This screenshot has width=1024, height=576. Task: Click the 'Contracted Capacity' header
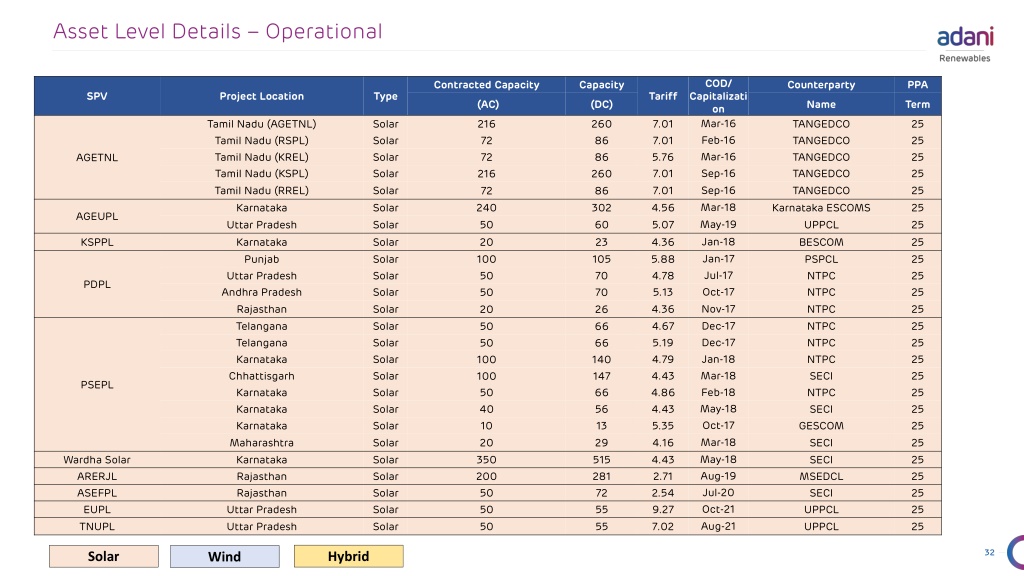pyautogui.click(x=487, y=85)
